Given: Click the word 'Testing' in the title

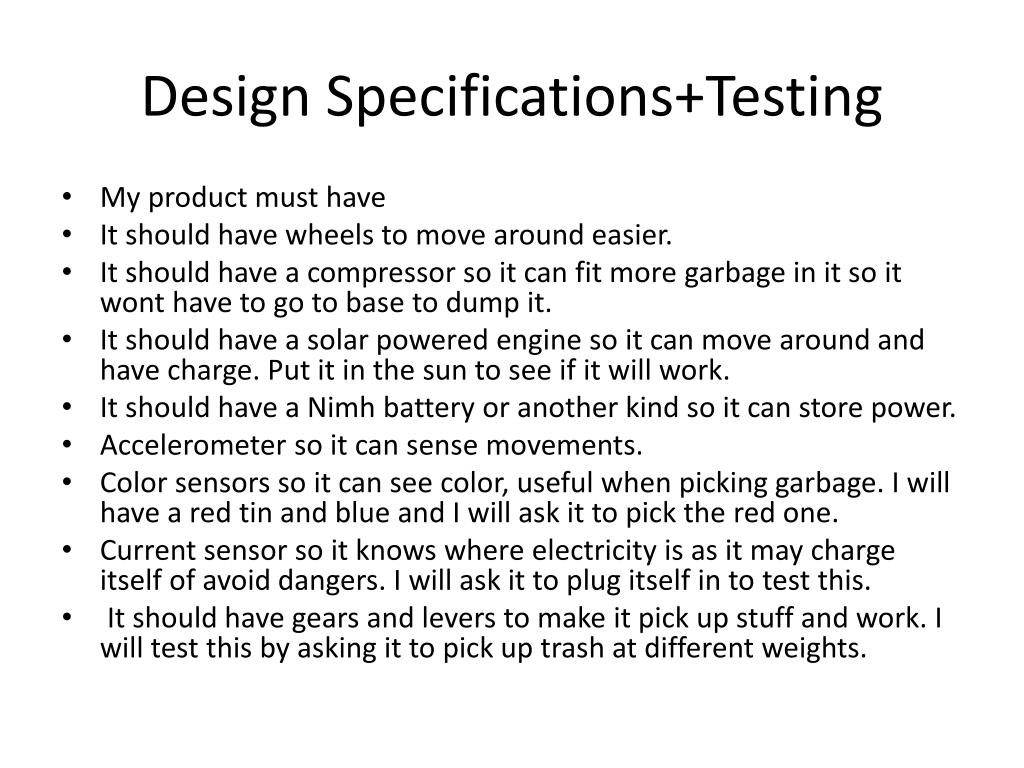Looking at the screenshot, I should point(793,98).
